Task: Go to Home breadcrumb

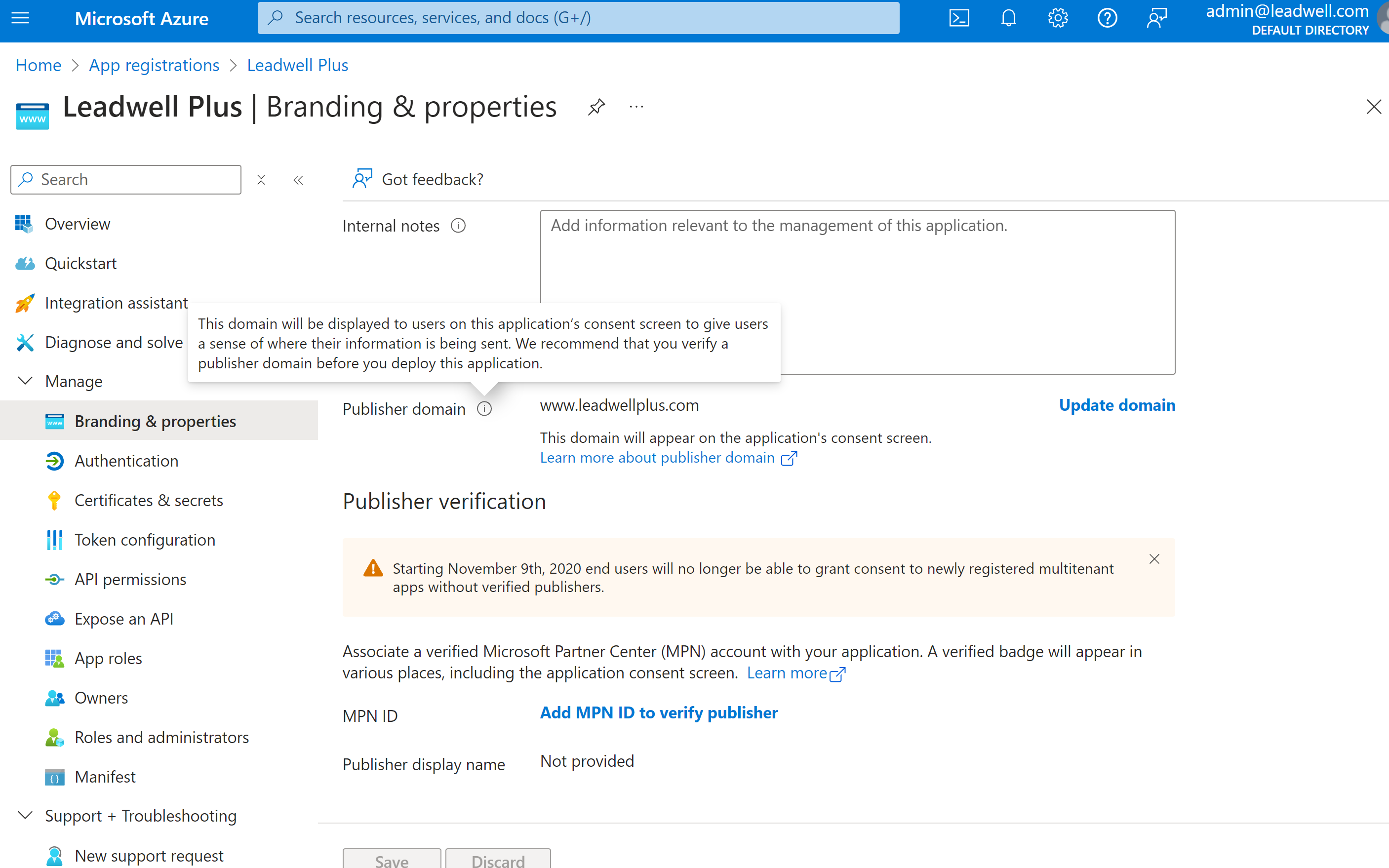Action: (39, 65)
